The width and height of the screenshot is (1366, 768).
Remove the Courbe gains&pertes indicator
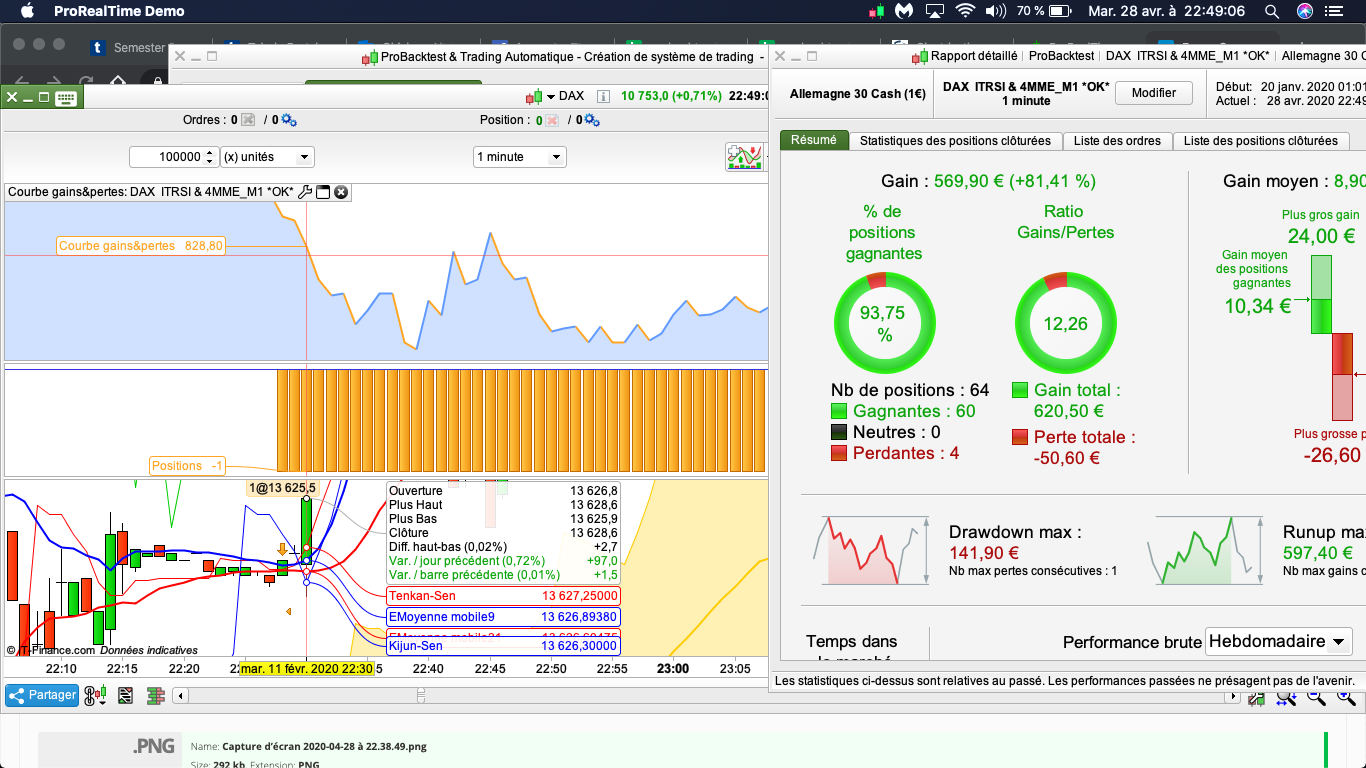pyautogui.click(x=341, y=192)
